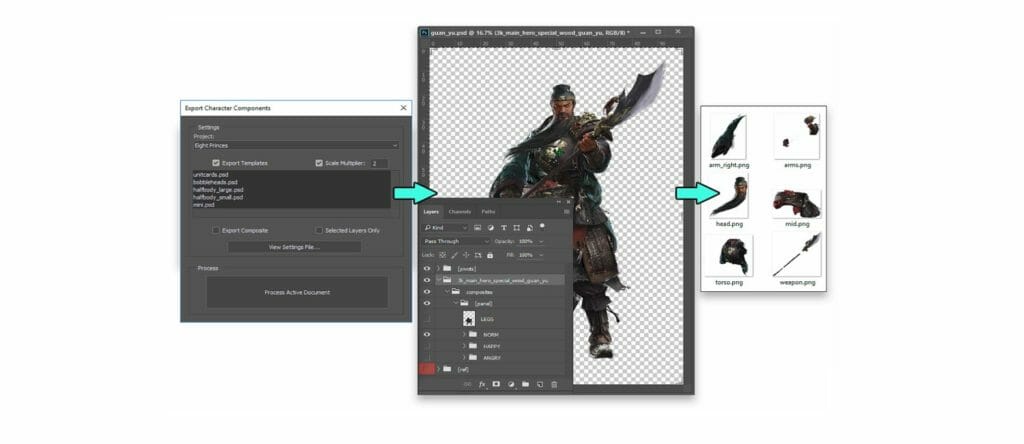1024x444 pixels.
Task: Create new adjustment layer icon
Action: coord(511,385)
